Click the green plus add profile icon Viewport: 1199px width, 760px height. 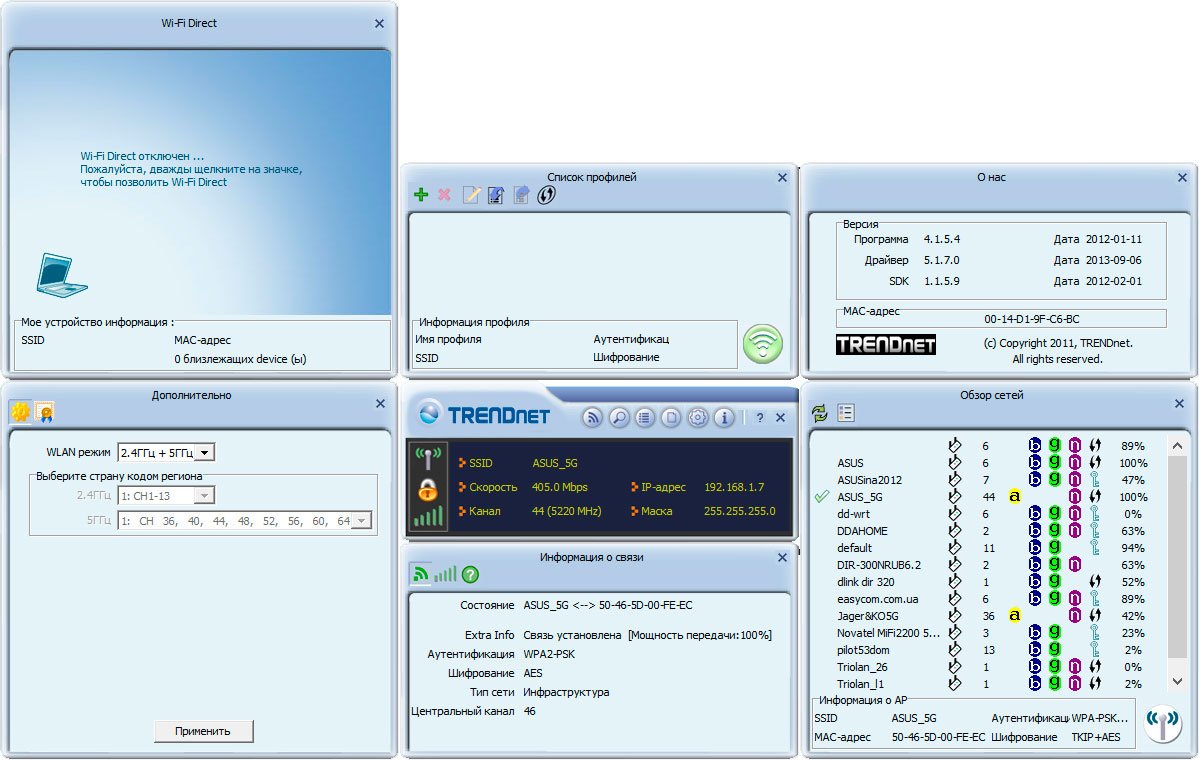pos(421,195)
